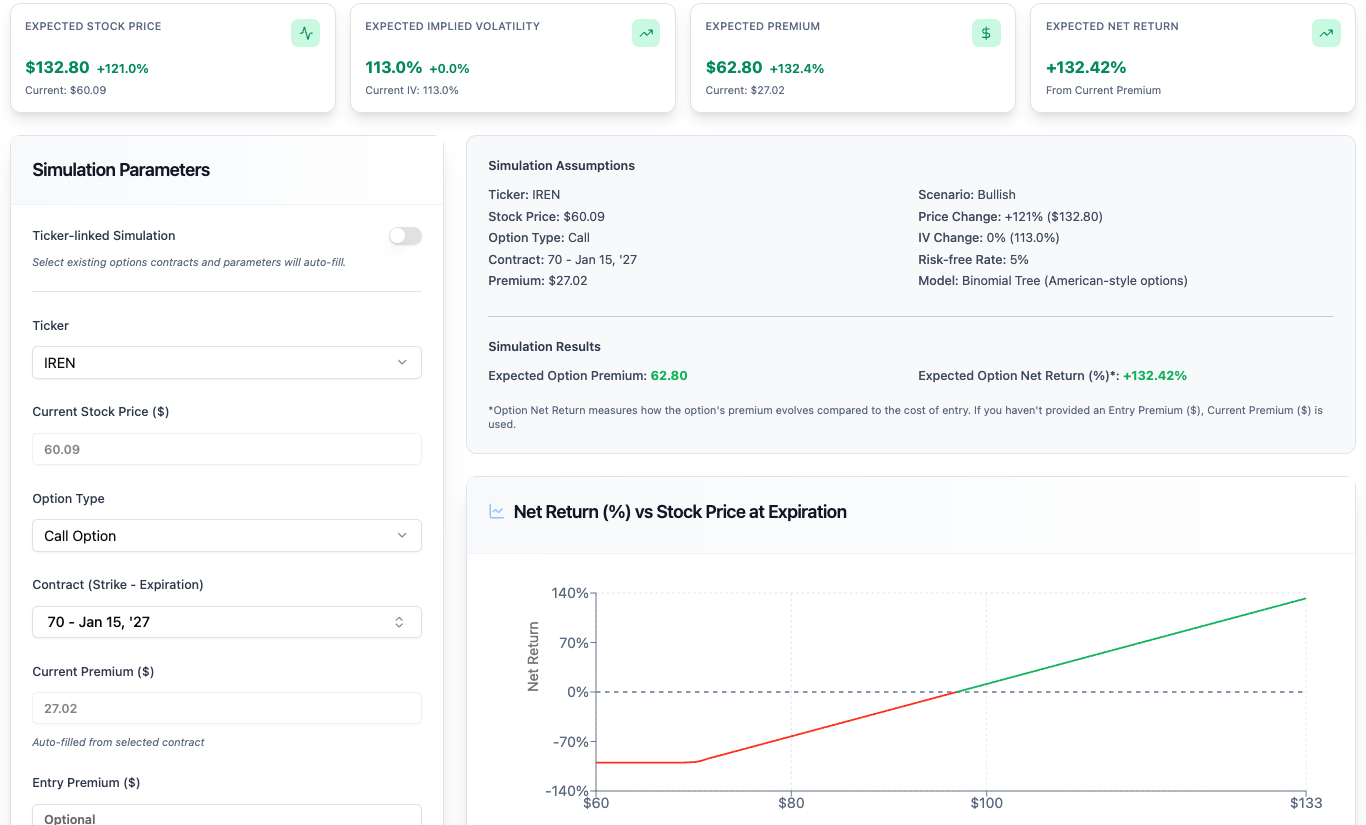Click the +132.42% Expected Option Net Return value

tap(1154, 376)
